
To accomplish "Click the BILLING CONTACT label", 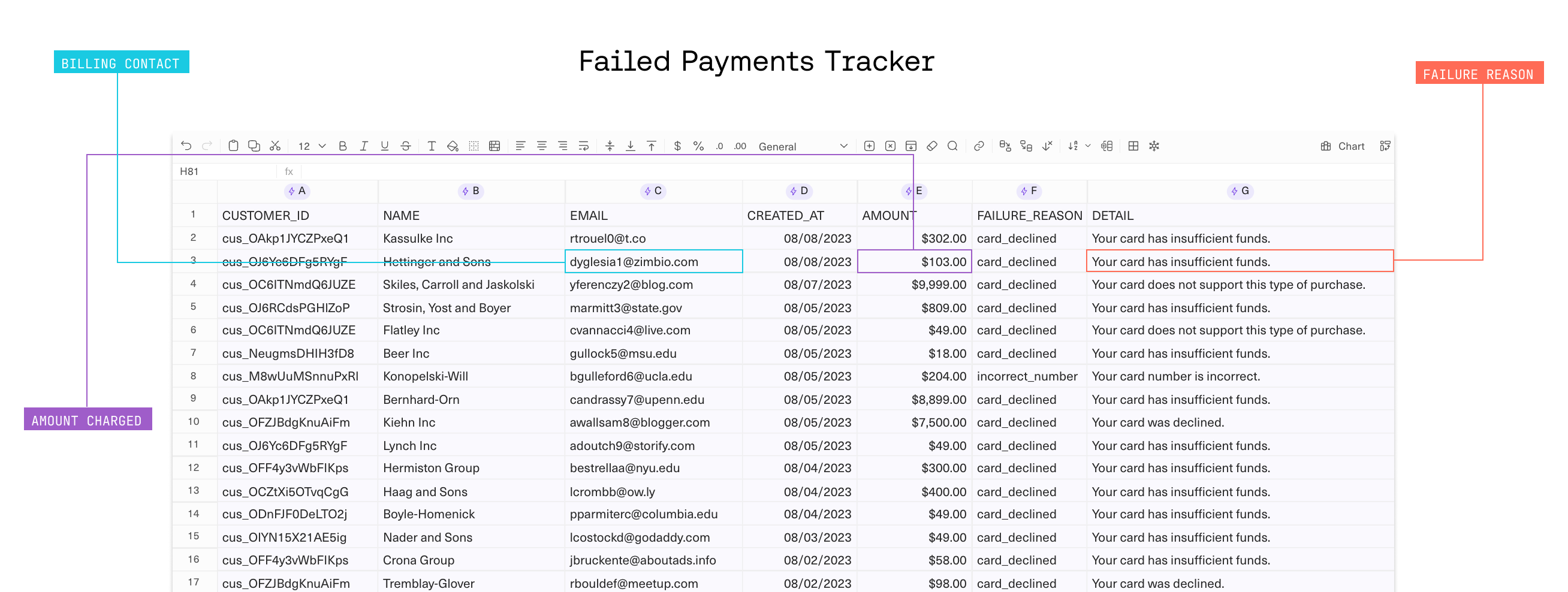I will [x=121, y=63].
